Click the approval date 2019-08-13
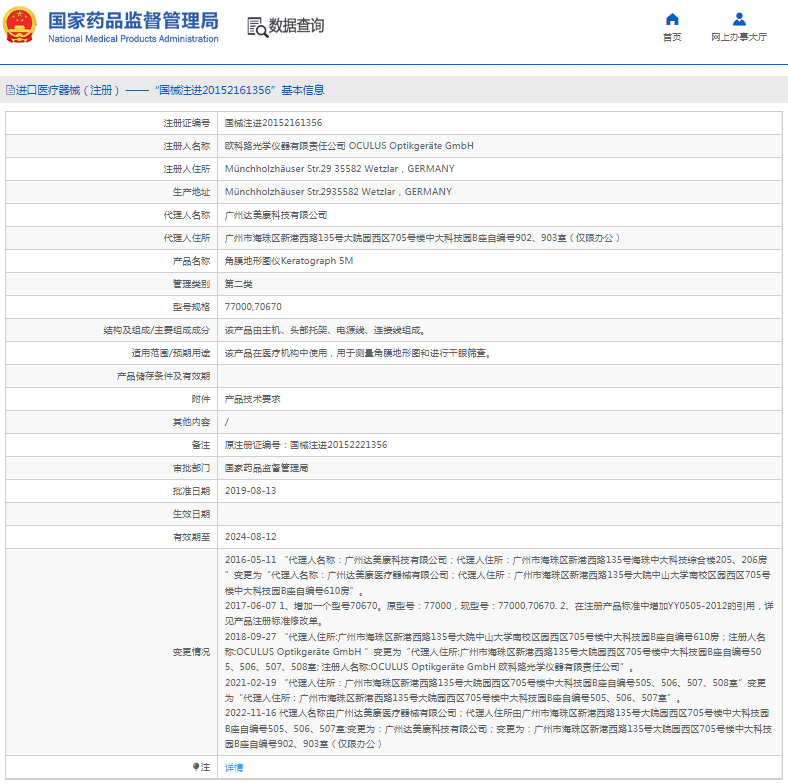788x783 pixels. coord(250,490)
